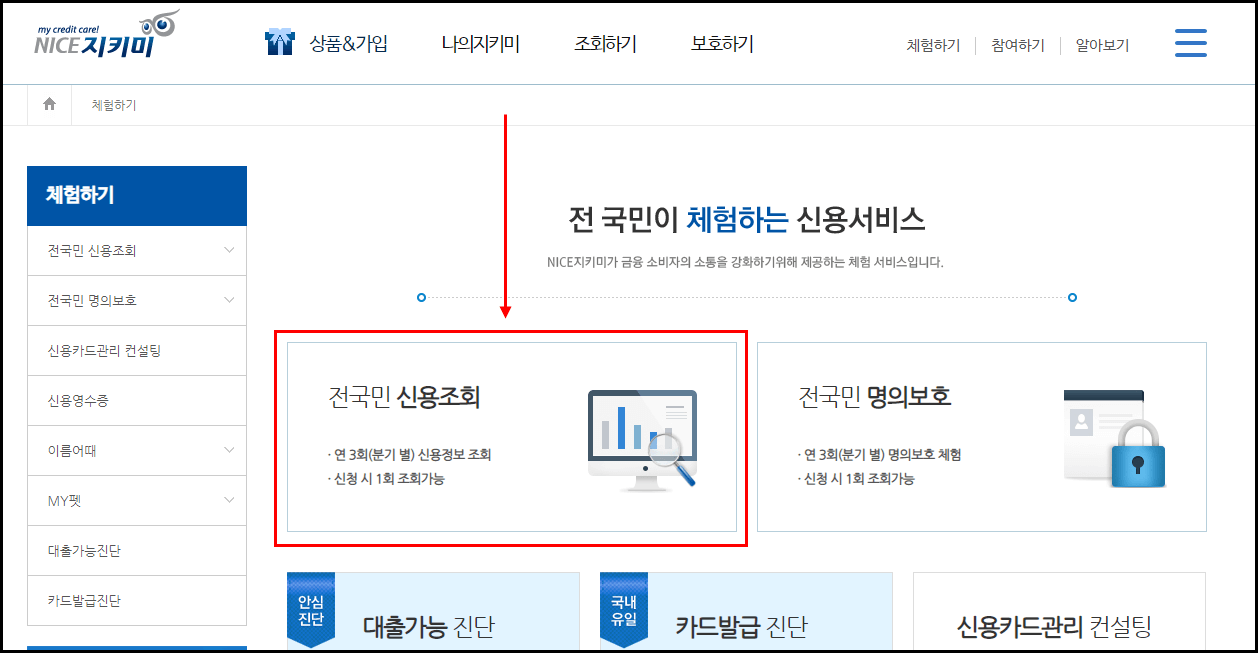Select 전국민 신용조회 in sidebar
The height and width of the screenshot is (653, 1258).
point(137,251)
